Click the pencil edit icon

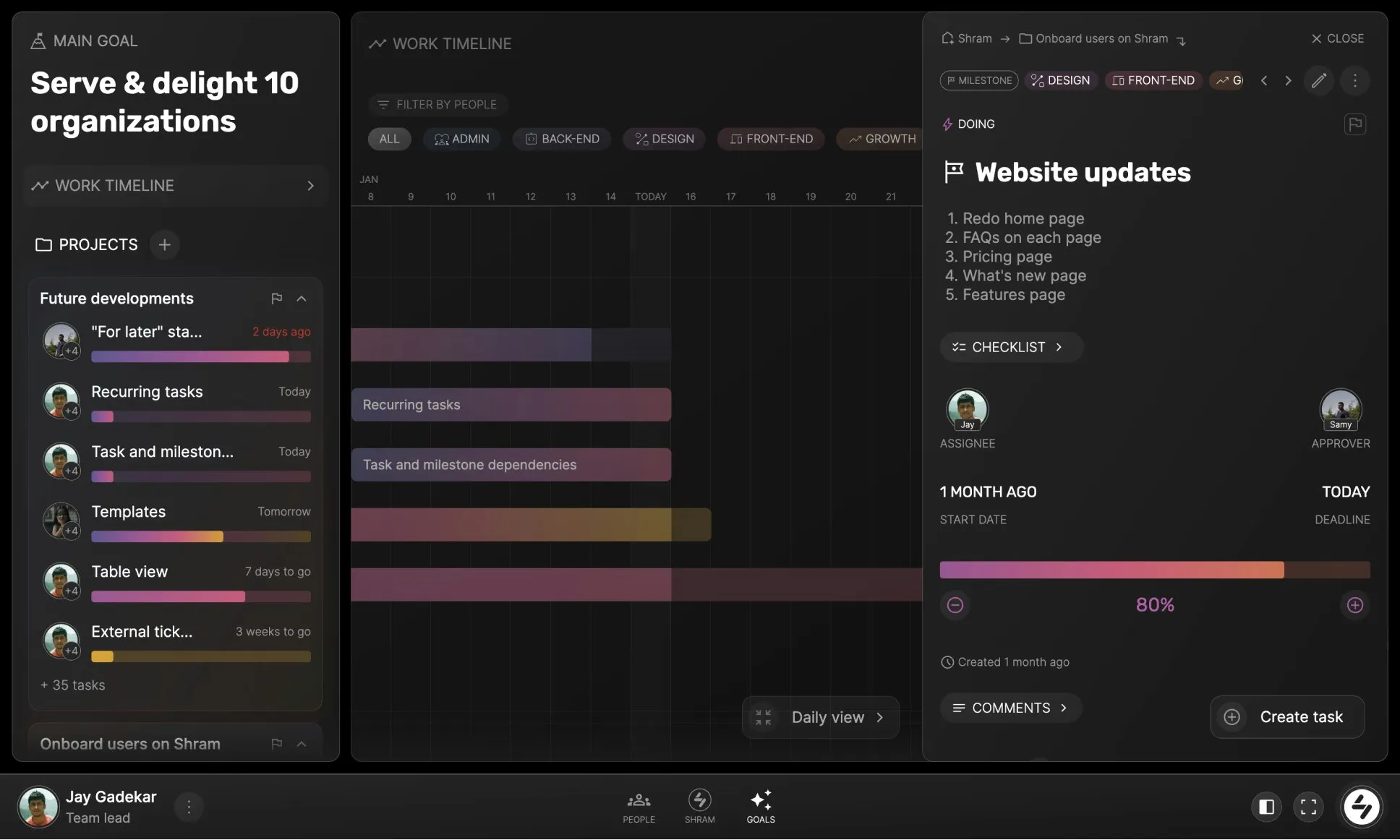tap(1318, 80)
